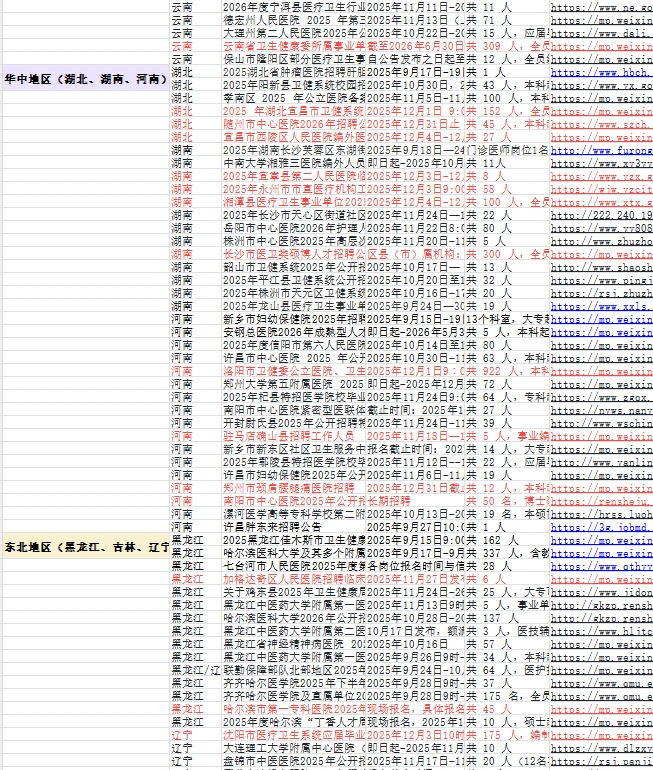
Task: Select red cell 驻马店确山县招聘工作人员
Action: [294, 436]
